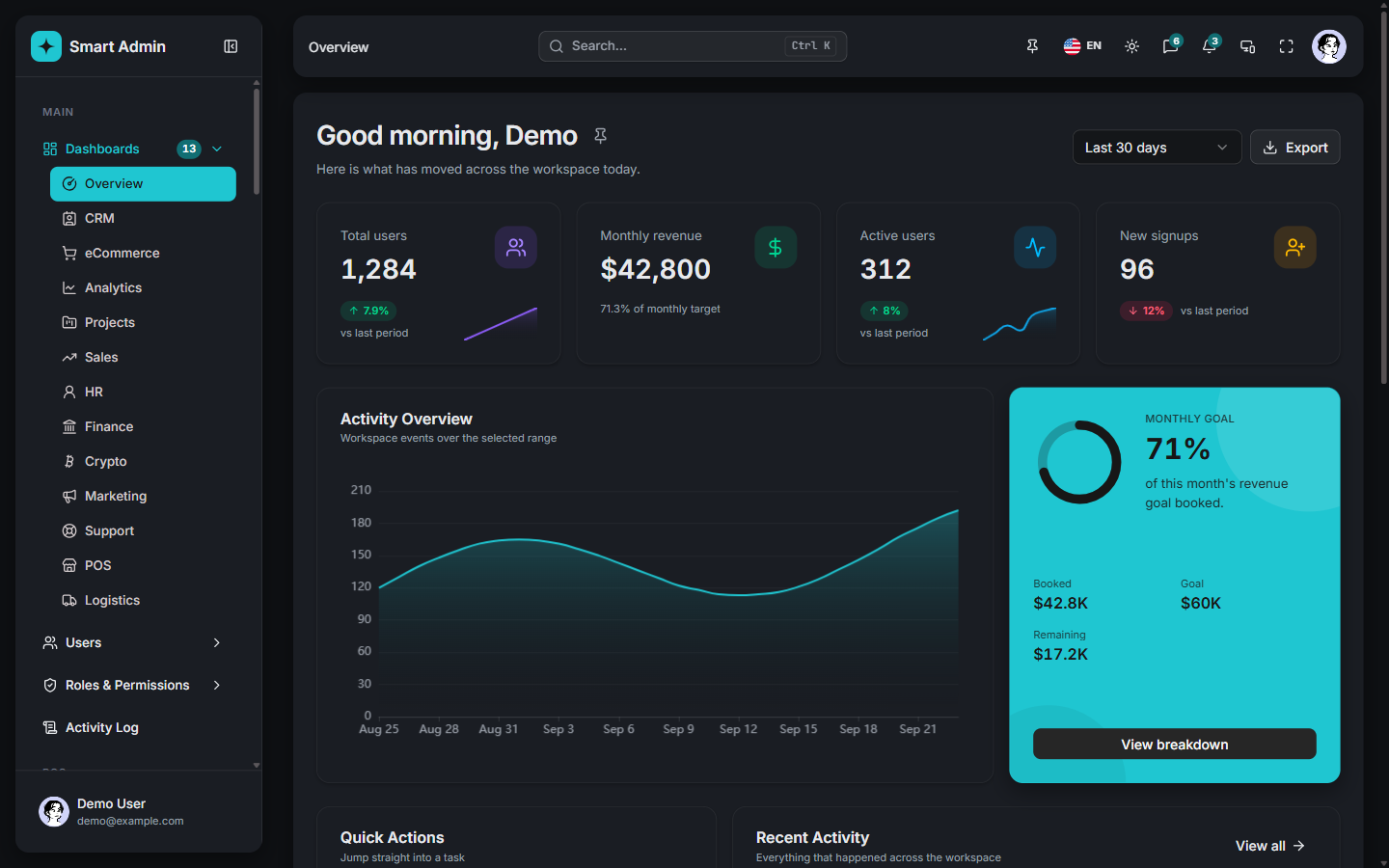Go to the Sales dashboard

[143, 358]
